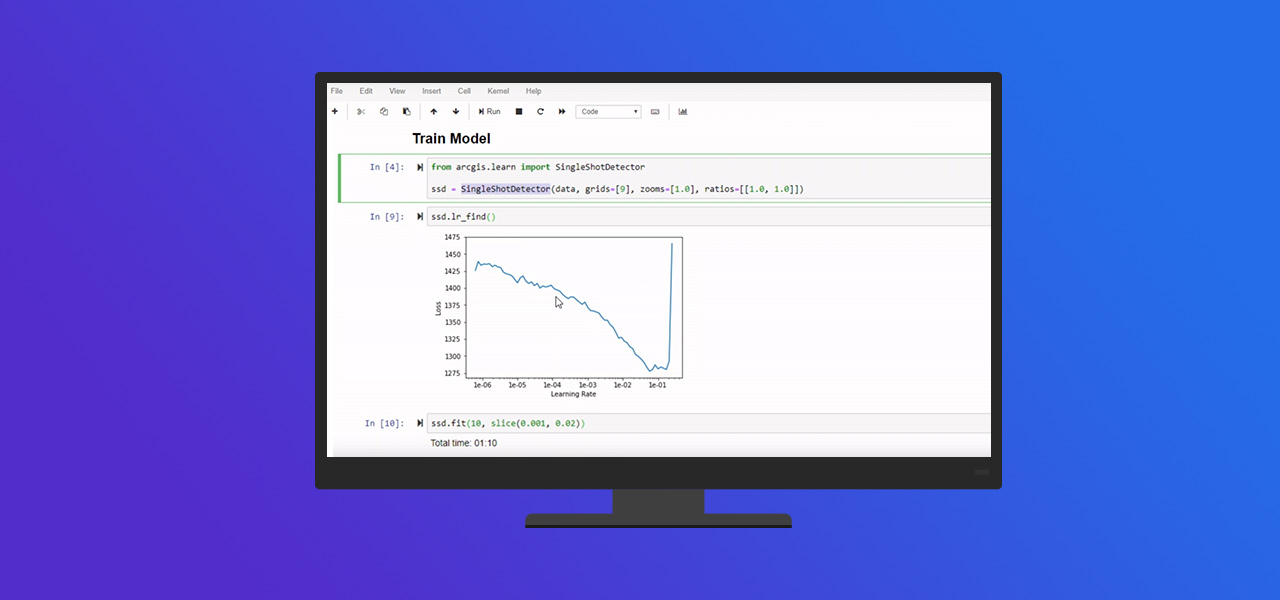Open the Help menu
The height and width of the screenshot is (600, 1280).
pos(533,91)
